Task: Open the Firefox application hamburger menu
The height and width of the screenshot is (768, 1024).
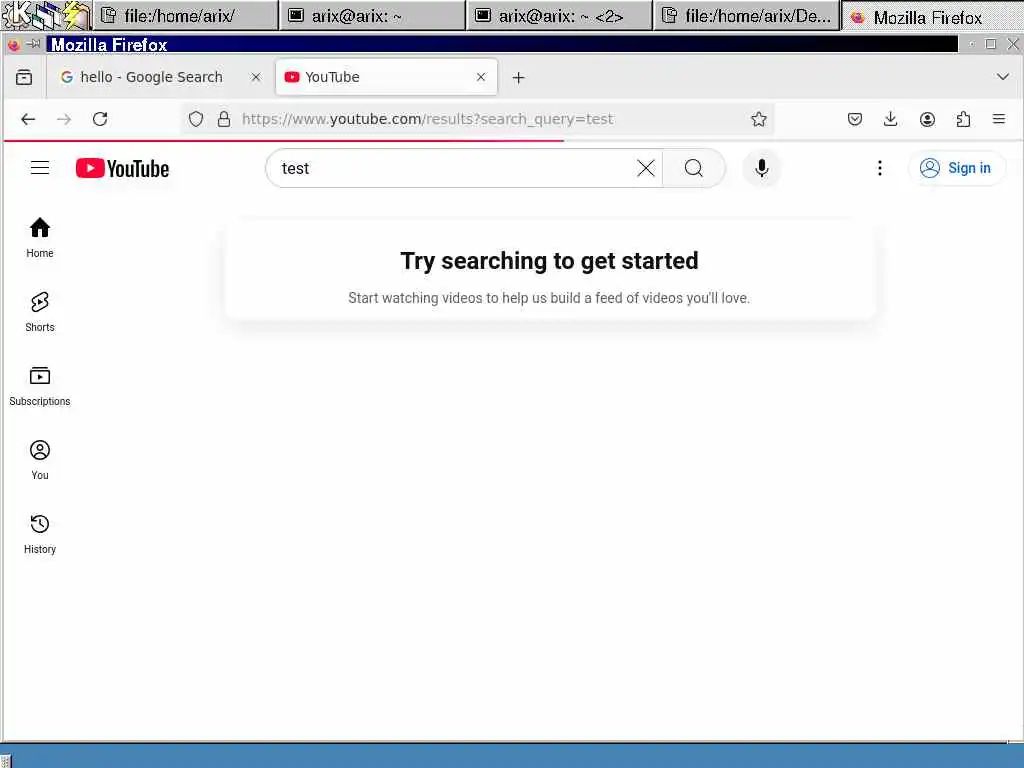Action: point(999,119)
